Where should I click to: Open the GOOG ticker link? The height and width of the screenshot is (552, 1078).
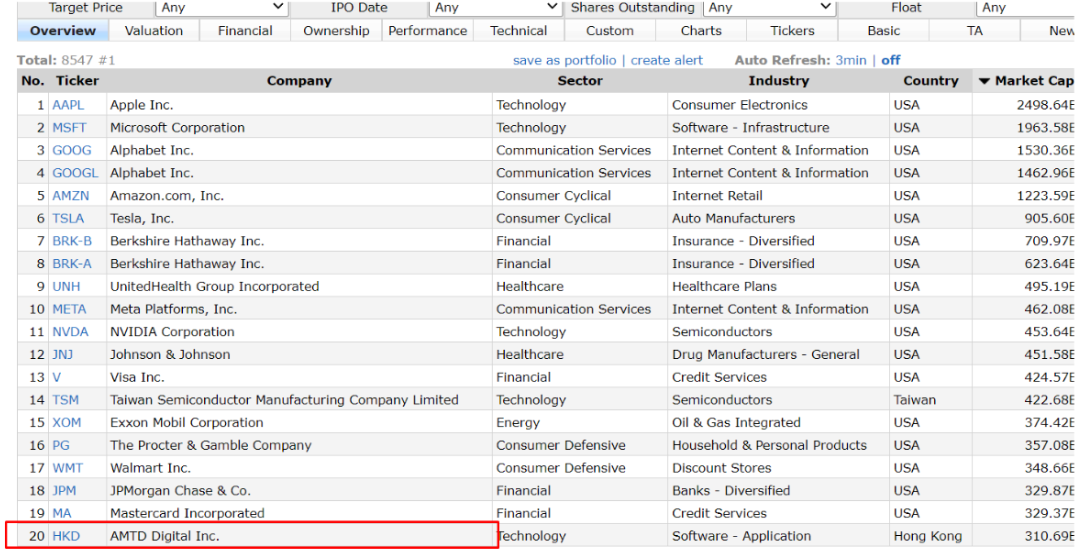[x=72, y=151]
